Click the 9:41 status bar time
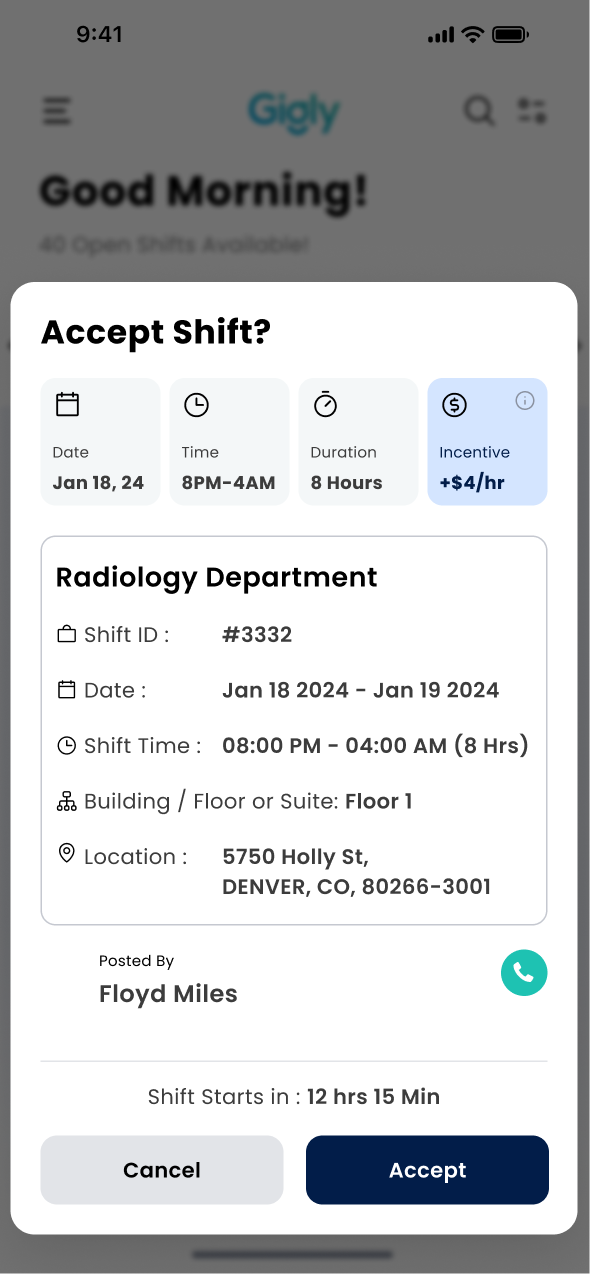 click(99, 34)
